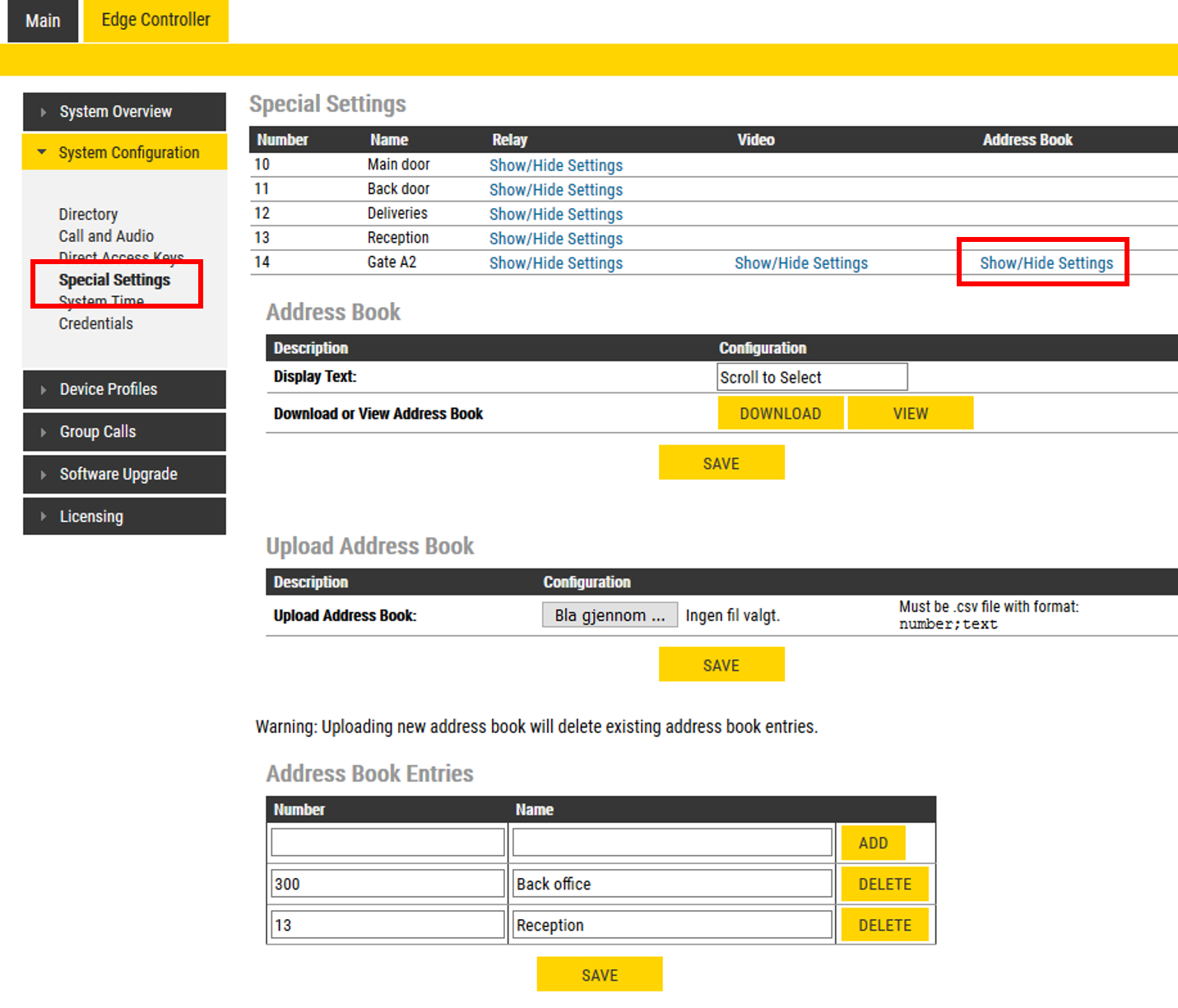Toggle address book settings for Gate A2

click(x=1046, y=263)
